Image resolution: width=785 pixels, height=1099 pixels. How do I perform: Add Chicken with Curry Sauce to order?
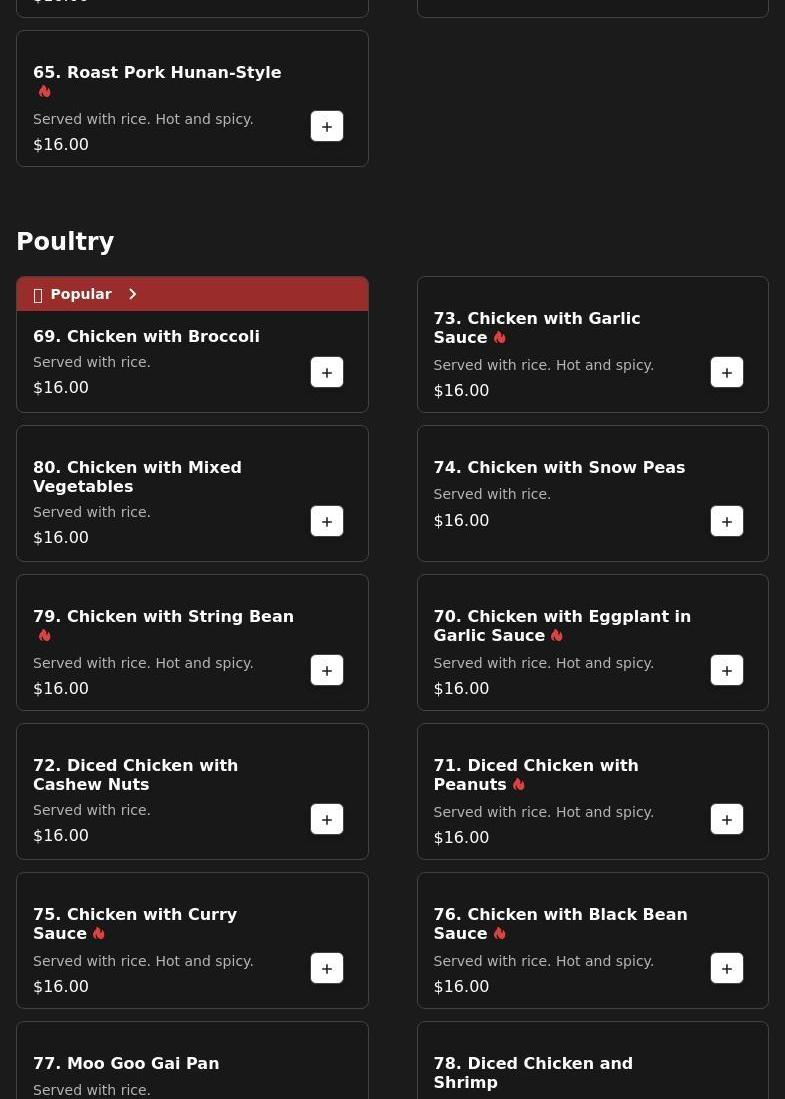[327, 968]
